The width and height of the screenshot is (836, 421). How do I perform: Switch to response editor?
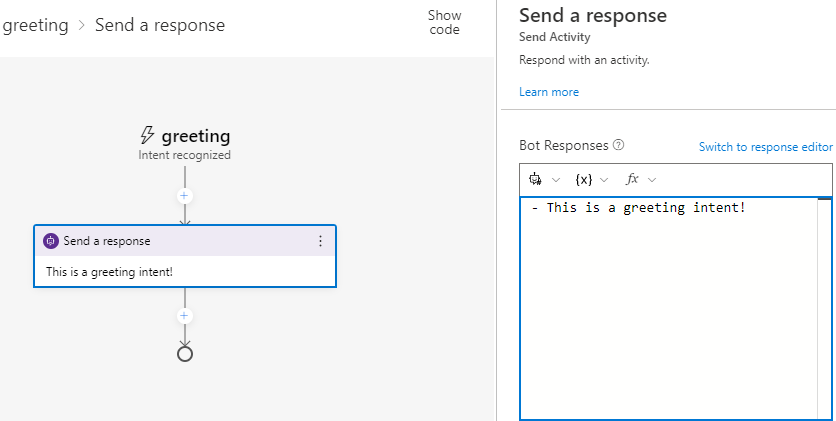[x=765, y=147]
